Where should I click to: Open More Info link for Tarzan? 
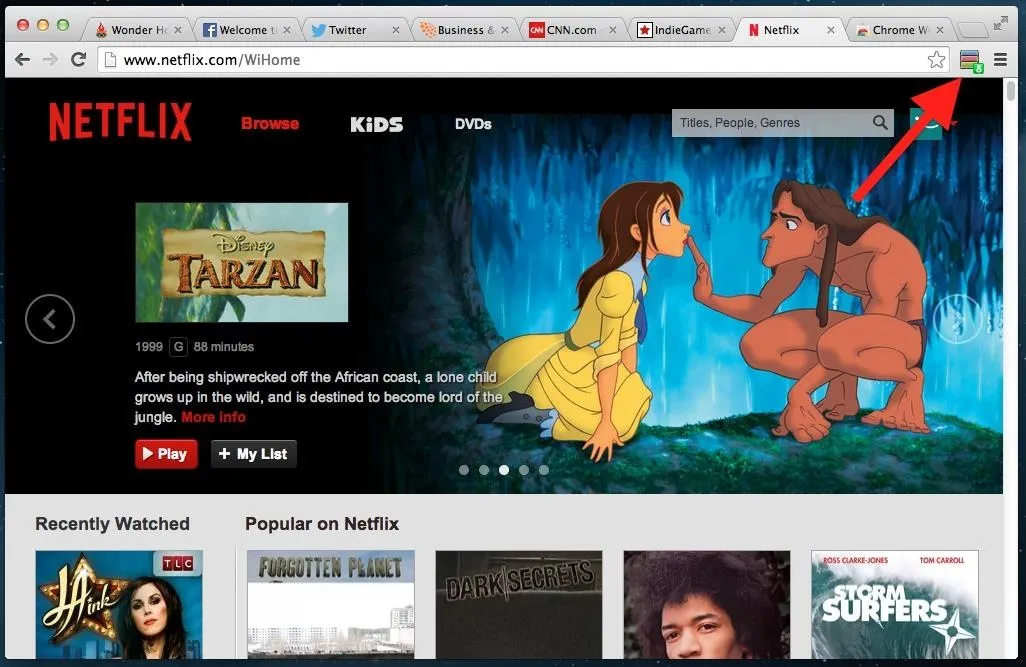point(213,417)
